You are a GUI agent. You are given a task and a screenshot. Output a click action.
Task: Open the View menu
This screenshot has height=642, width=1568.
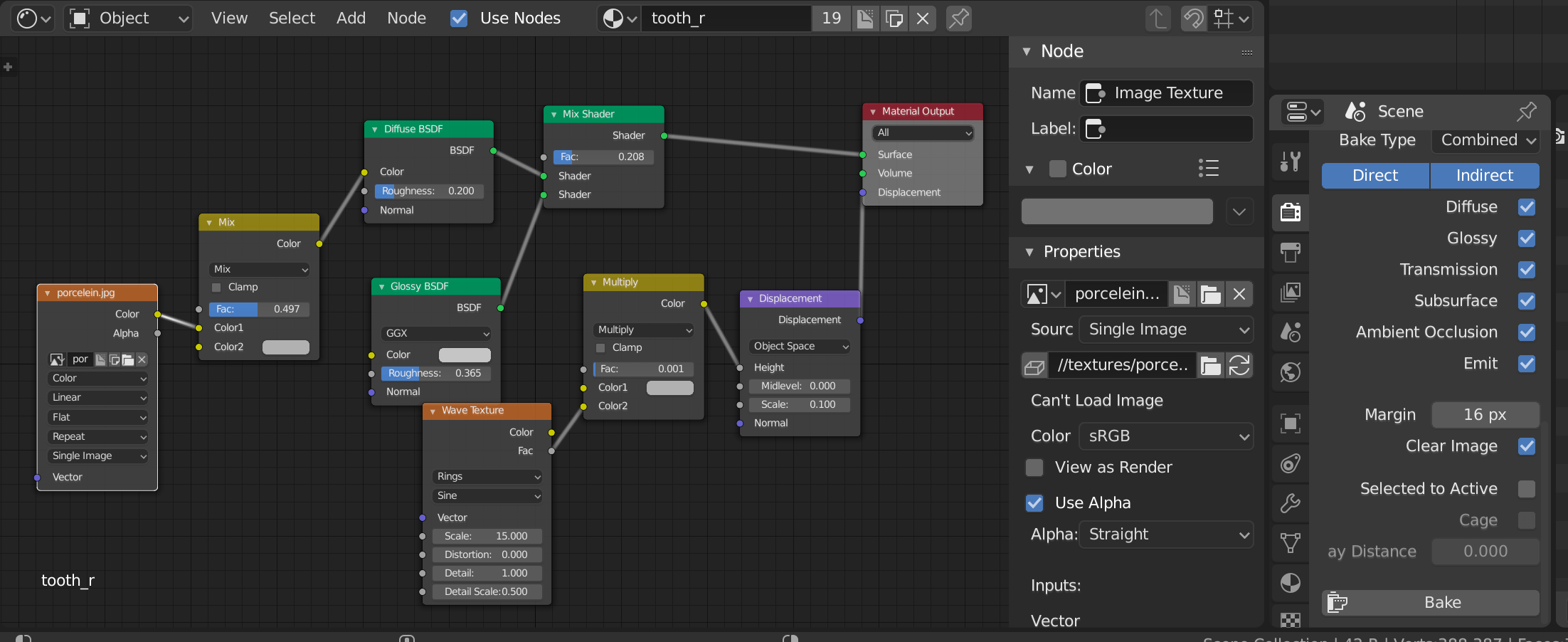[229, 19]
